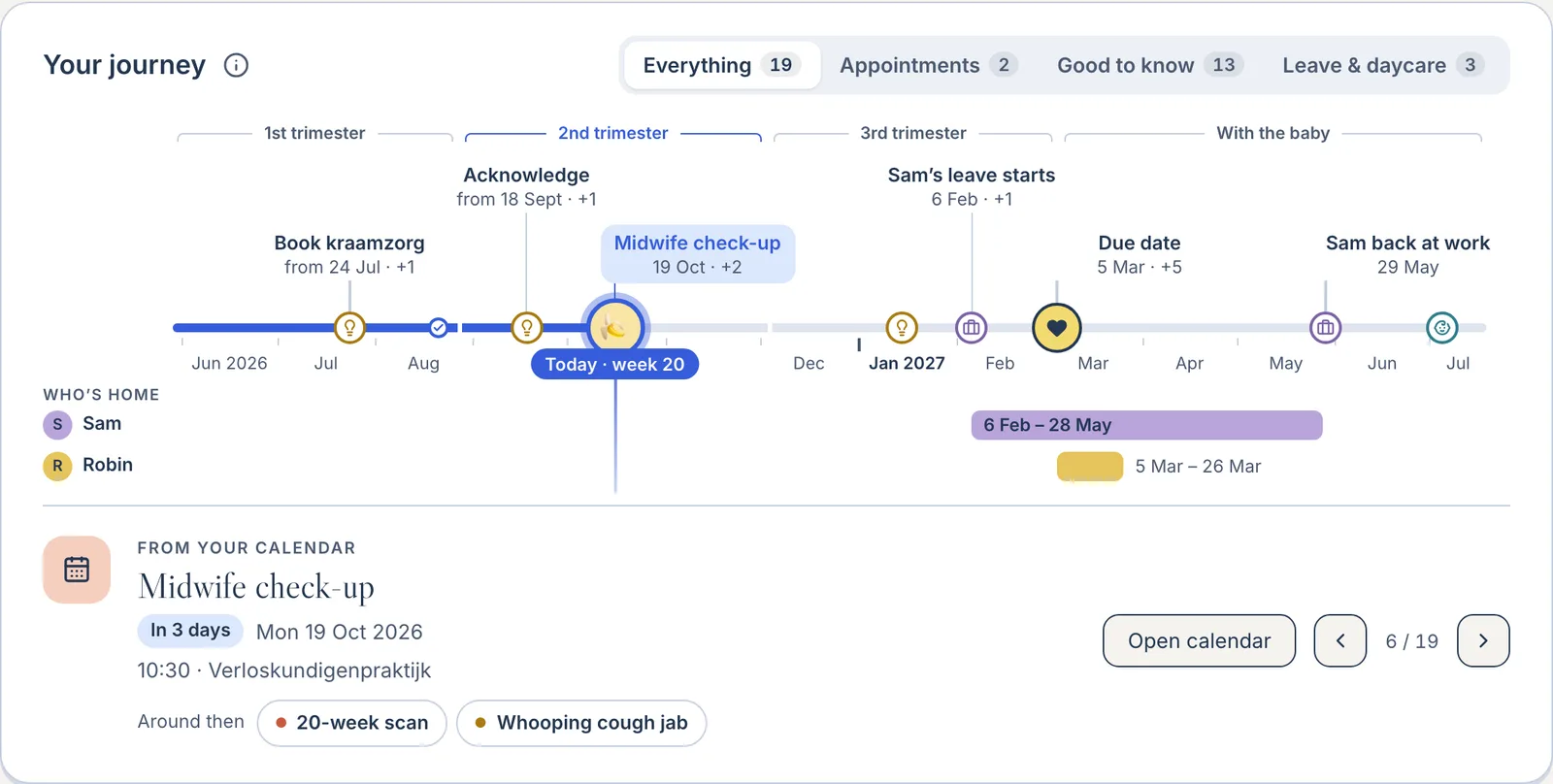Select Sam back at work suitcase marker
This screenshot has height=784, width=1553.
tap(1326, 328)
